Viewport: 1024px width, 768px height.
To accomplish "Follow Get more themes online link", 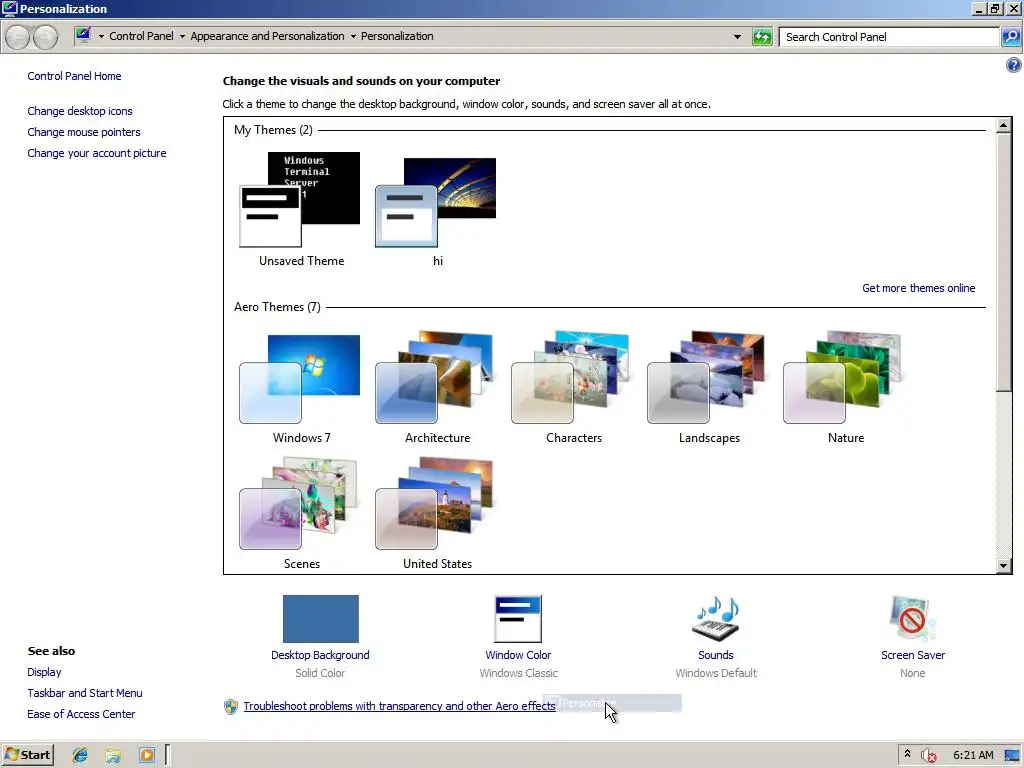I will click(918, 288).
